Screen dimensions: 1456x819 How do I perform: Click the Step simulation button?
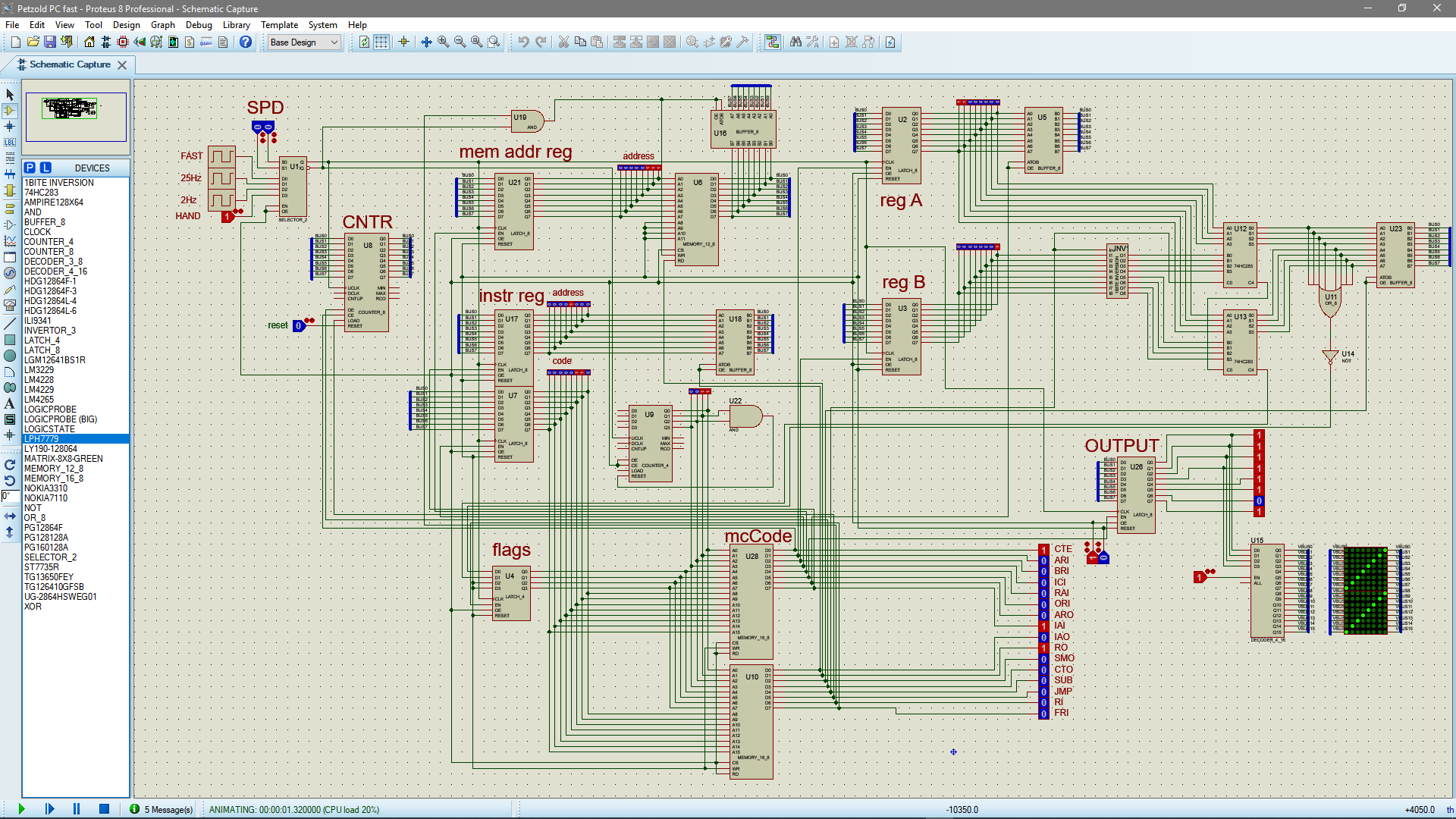[49, 809]
